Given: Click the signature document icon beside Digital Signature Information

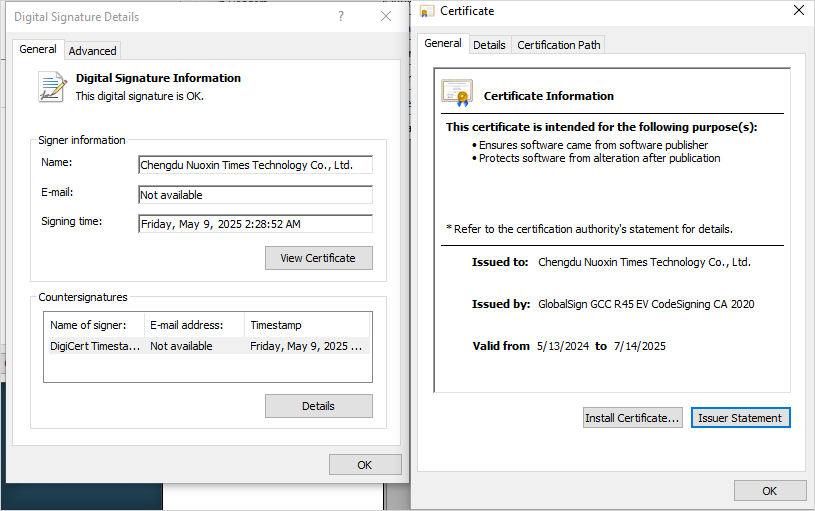Looking at the screenshot, I should tap(52, 86).
